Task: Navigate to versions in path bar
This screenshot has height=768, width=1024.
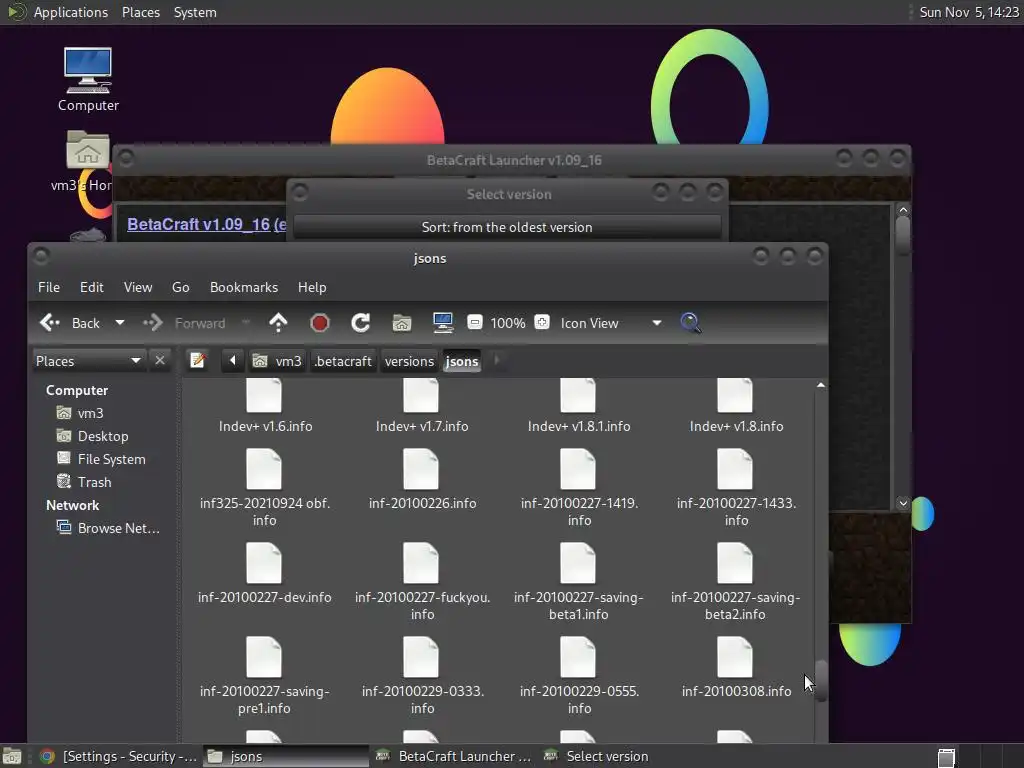Action: (x=409, y=361)
